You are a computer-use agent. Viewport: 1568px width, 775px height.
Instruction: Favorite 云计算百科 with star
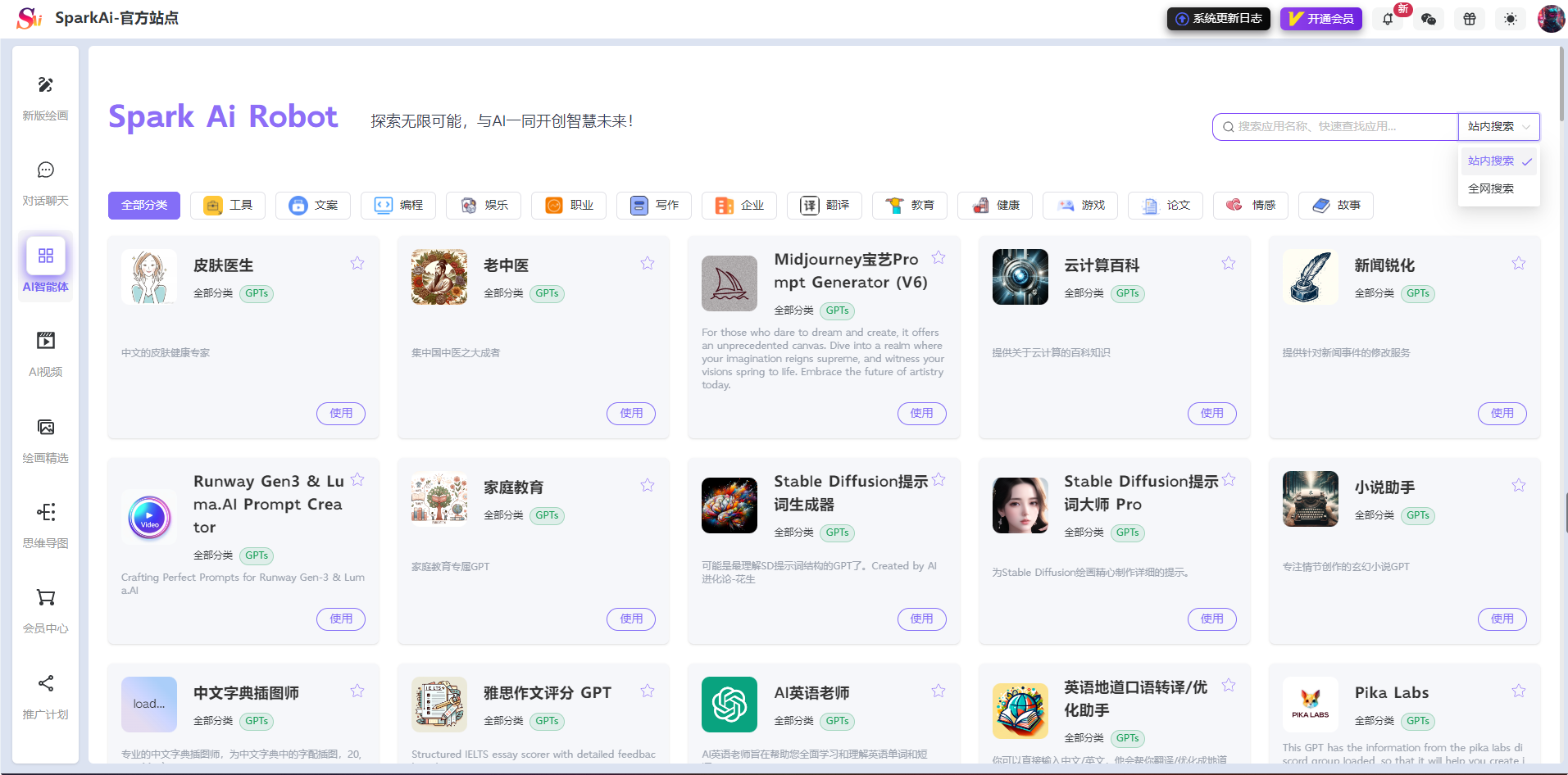click(x=1229, y=263)
